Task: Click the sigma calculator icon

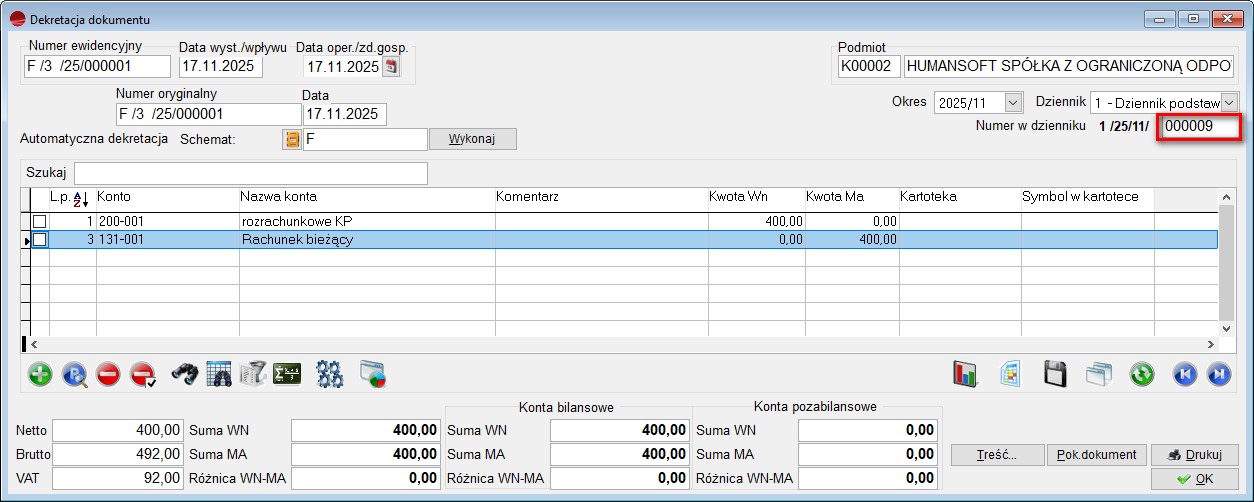Action: [287, 375]
